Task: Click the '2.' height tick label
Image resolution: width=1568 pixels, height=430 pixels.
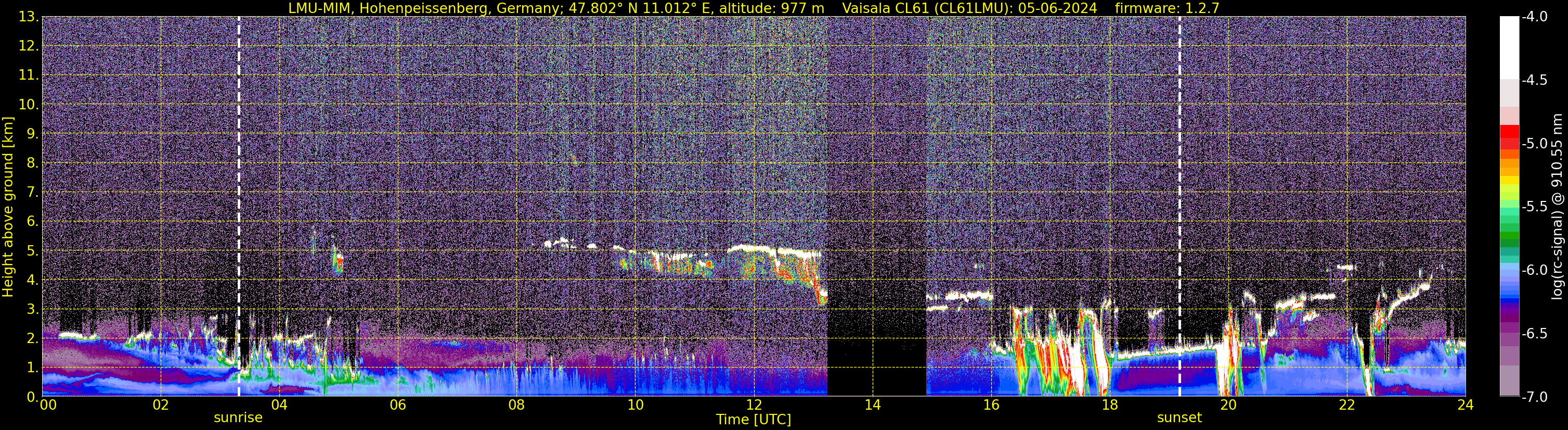Action: [x=32, y=339]
